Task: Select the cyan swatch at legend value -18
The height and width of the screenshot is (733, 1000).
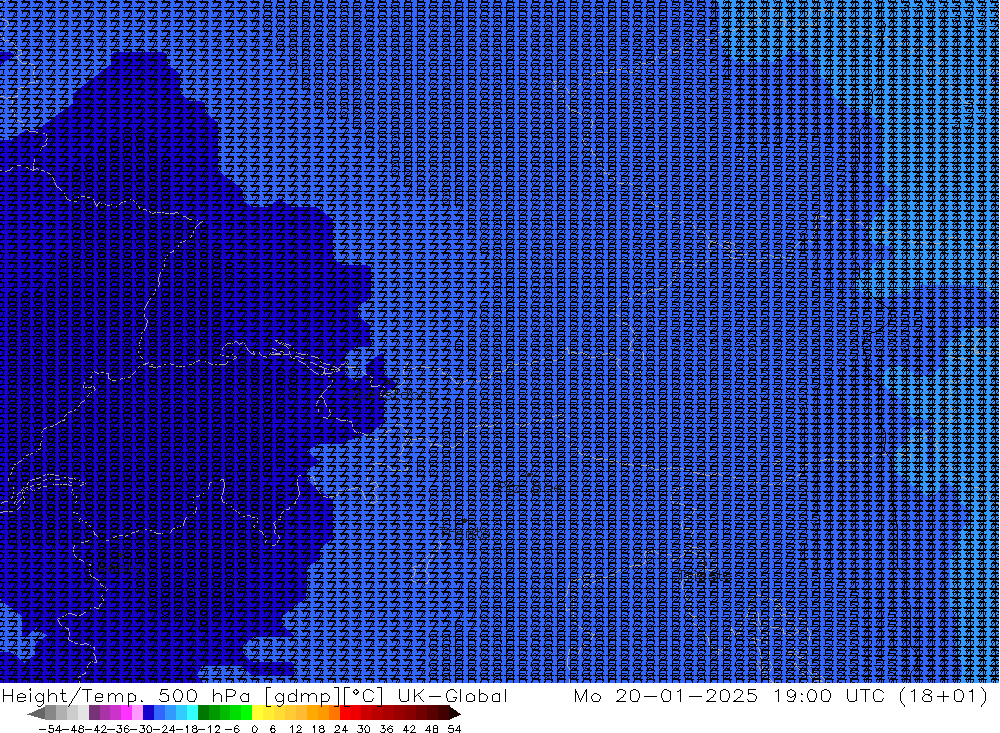Action: click(x=192, y=713)
